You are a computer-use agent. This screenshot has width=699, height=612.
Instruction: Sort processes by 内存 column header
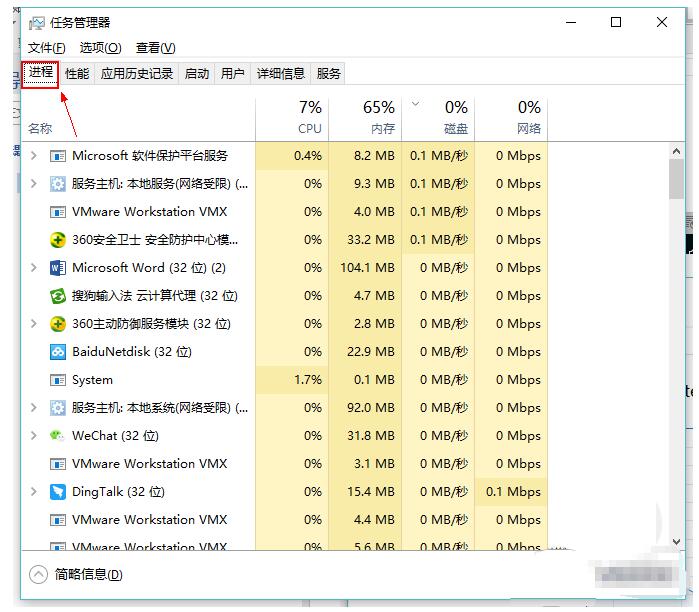click(x=365, y=119)
